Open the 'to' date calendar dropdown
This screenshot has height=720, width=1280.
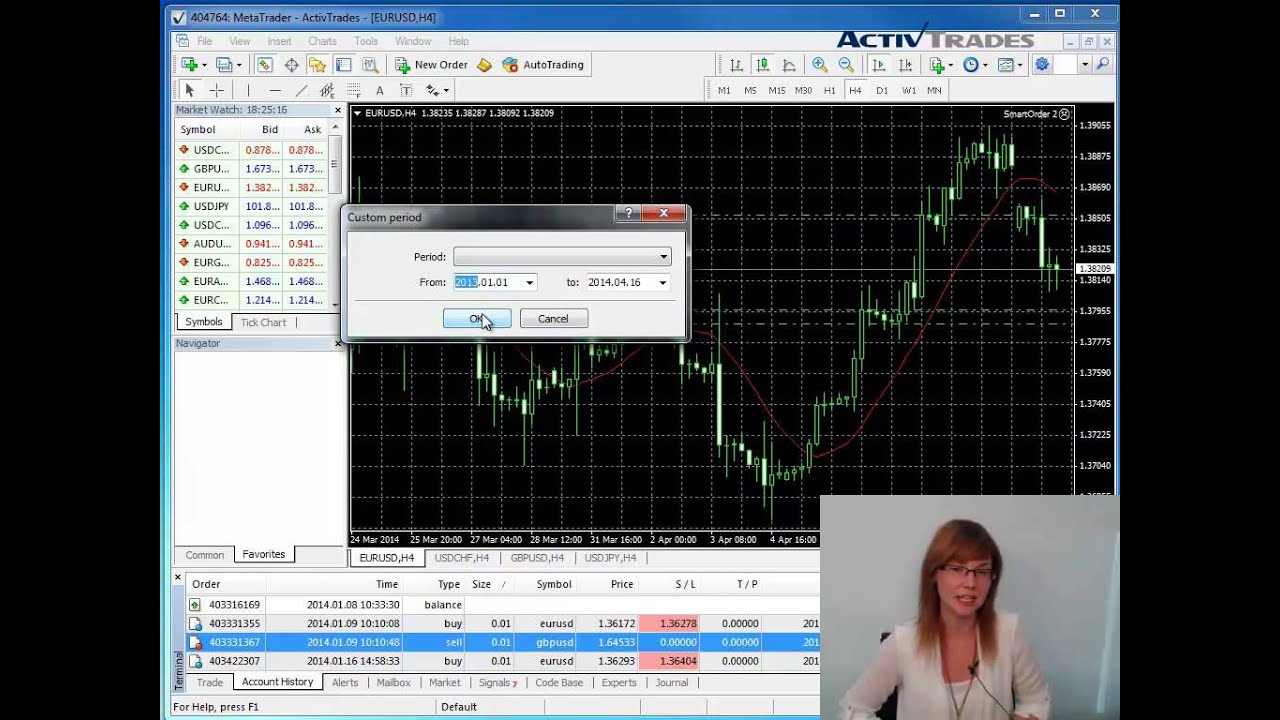tap(662, 283)
